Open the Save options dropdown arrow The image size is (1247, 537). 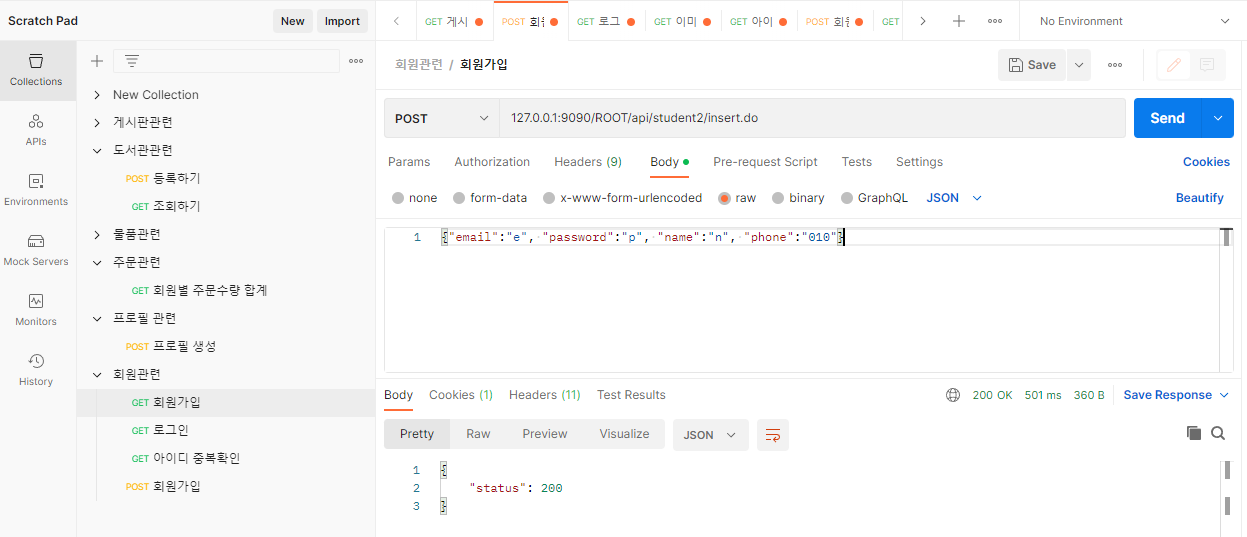click(x=1078, y=65)
